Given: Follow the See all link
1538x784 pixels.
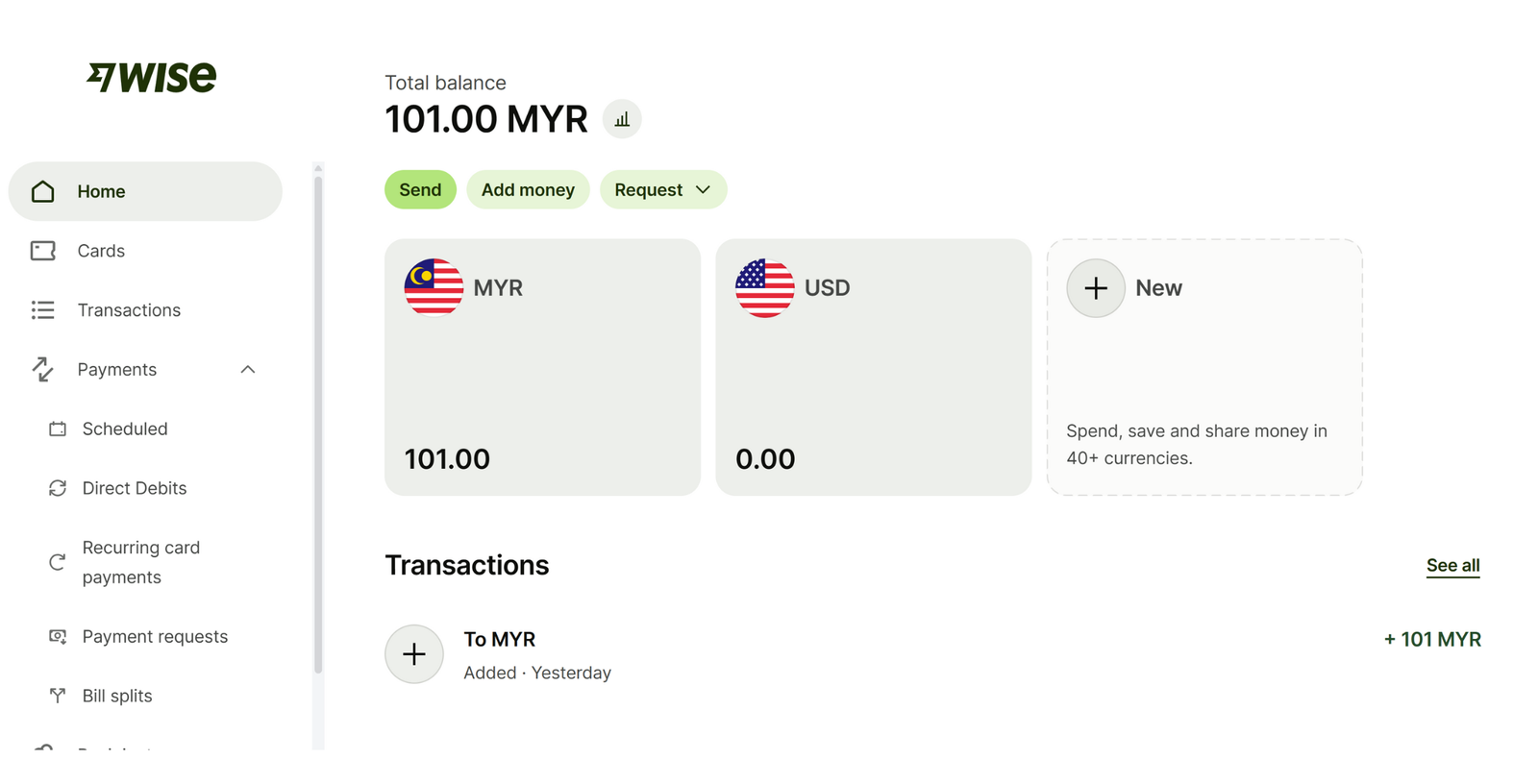Looking at the screenshot, I should [x=1452, y=566].
